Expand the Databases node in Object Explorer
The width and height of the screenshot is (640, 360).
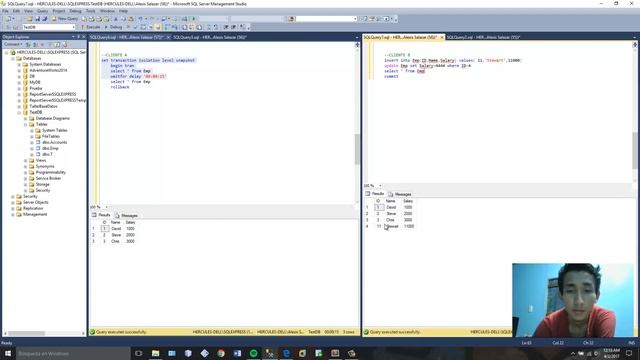click(x=13, y=58)
